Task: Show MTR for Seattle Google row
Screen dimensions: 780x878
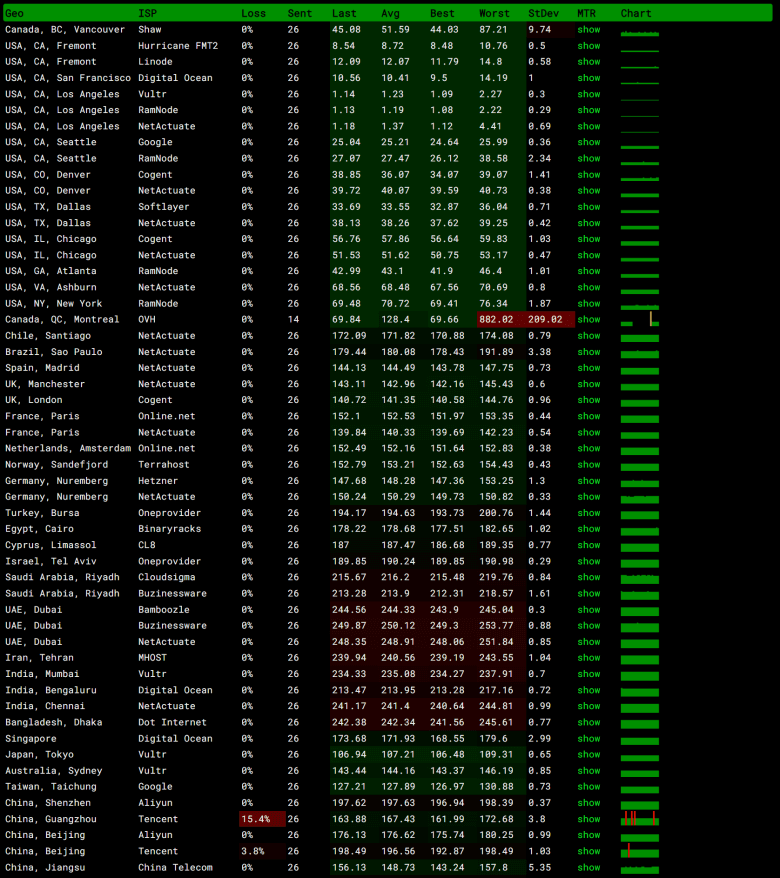Action: point(588,142)
